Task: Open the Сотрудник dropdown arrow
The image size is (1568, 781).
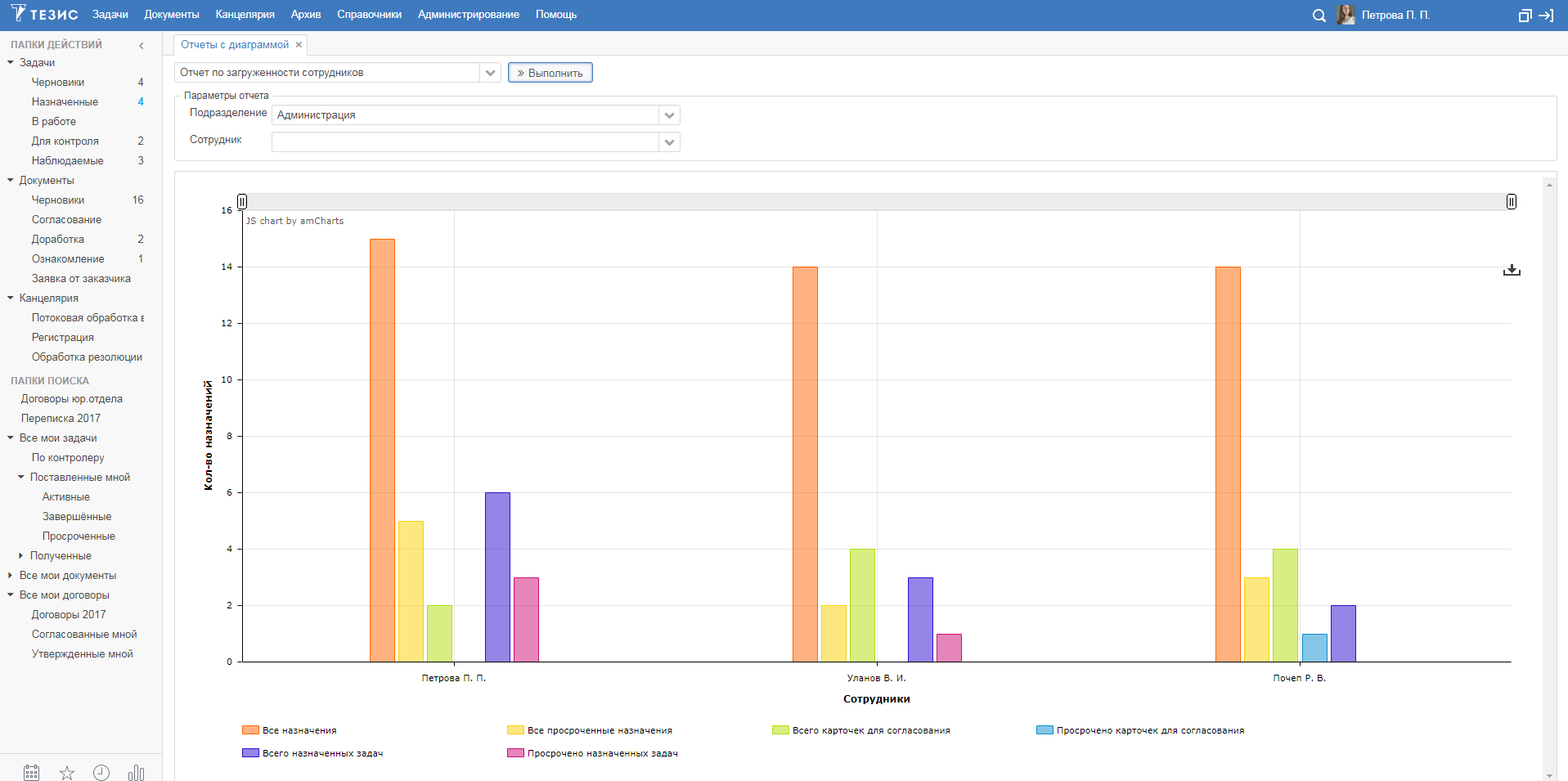Action: tap(669, 142)
